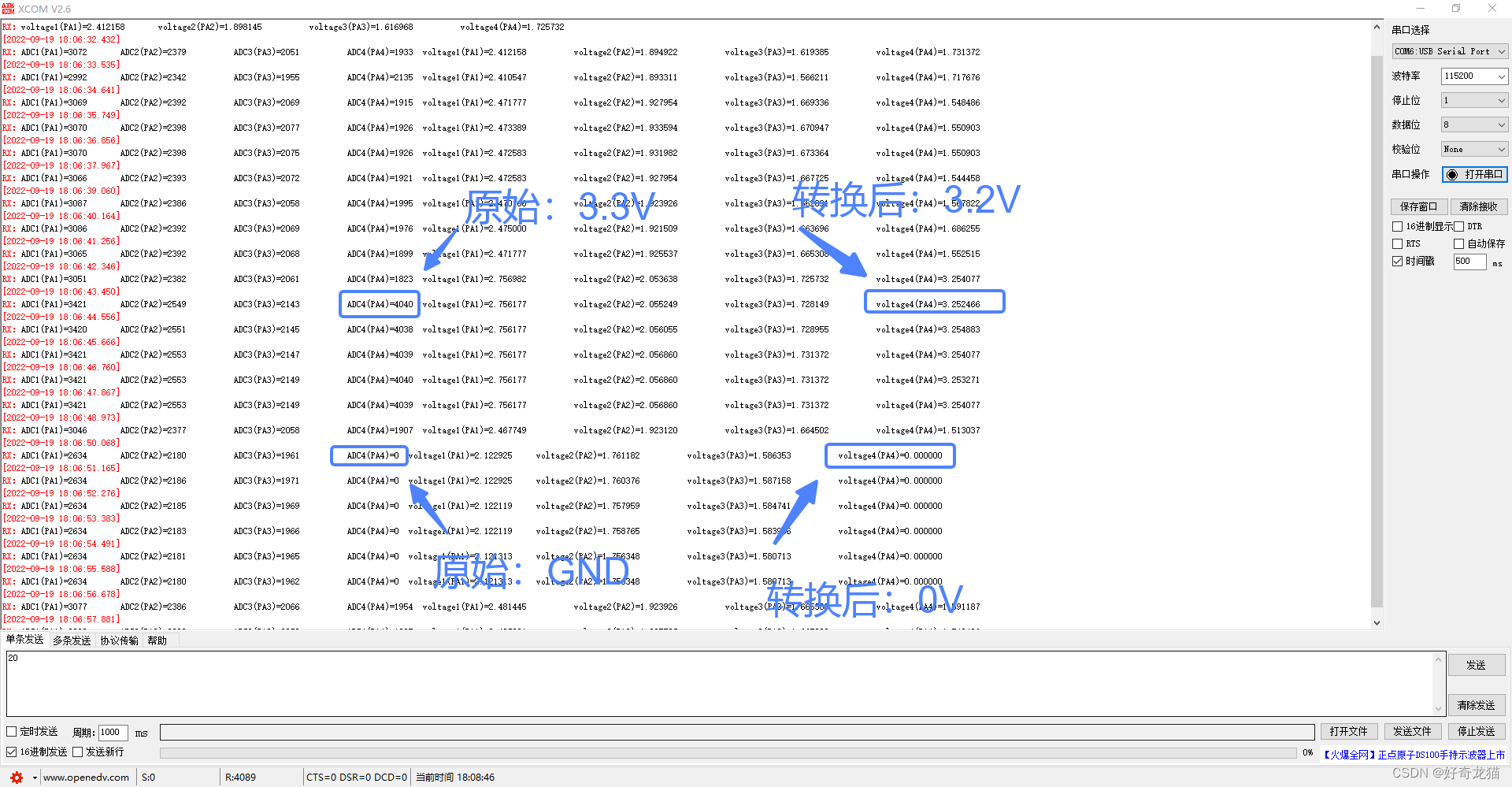1512x787 pixels.
Task: Click the timestamp [2022-09-19 18:06:43.450]
Action: (61, 291)
